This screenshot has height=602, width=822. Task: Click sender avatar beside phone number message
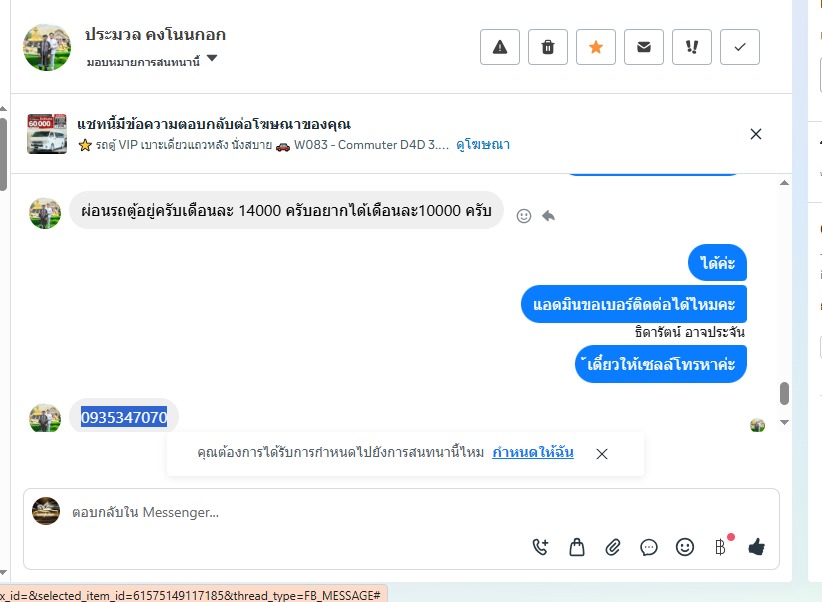pyautogui.click(x=45, y=418)
